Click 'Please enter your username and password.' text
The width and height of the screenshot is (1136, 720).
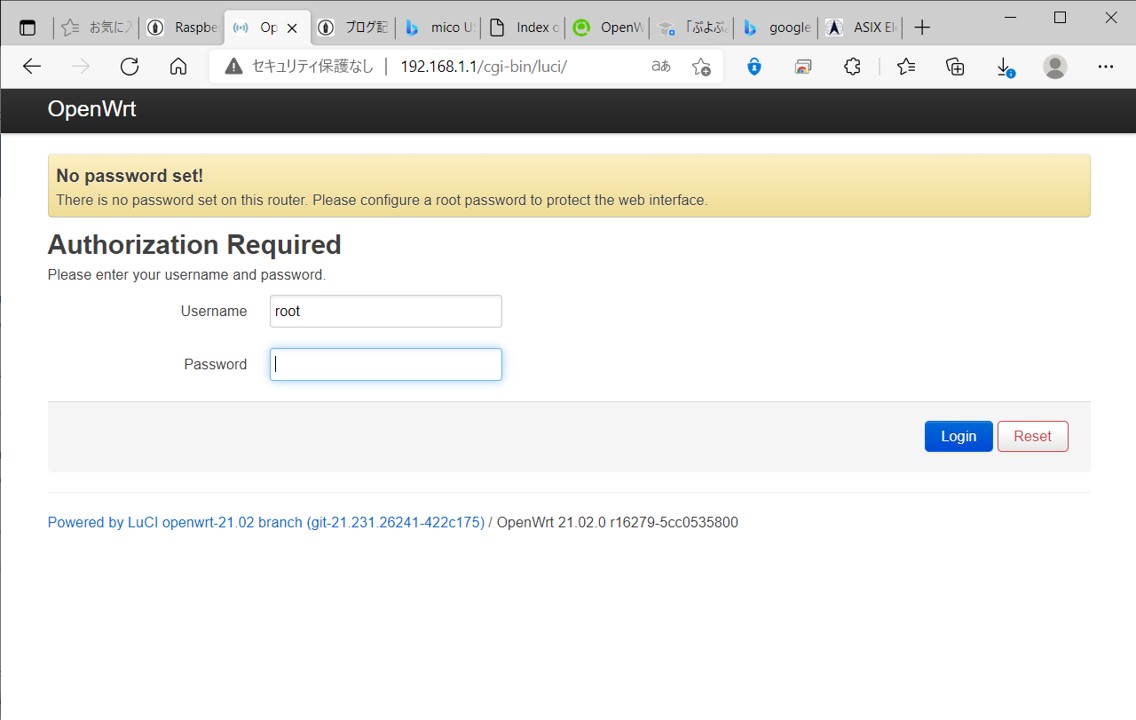(187, 275)
